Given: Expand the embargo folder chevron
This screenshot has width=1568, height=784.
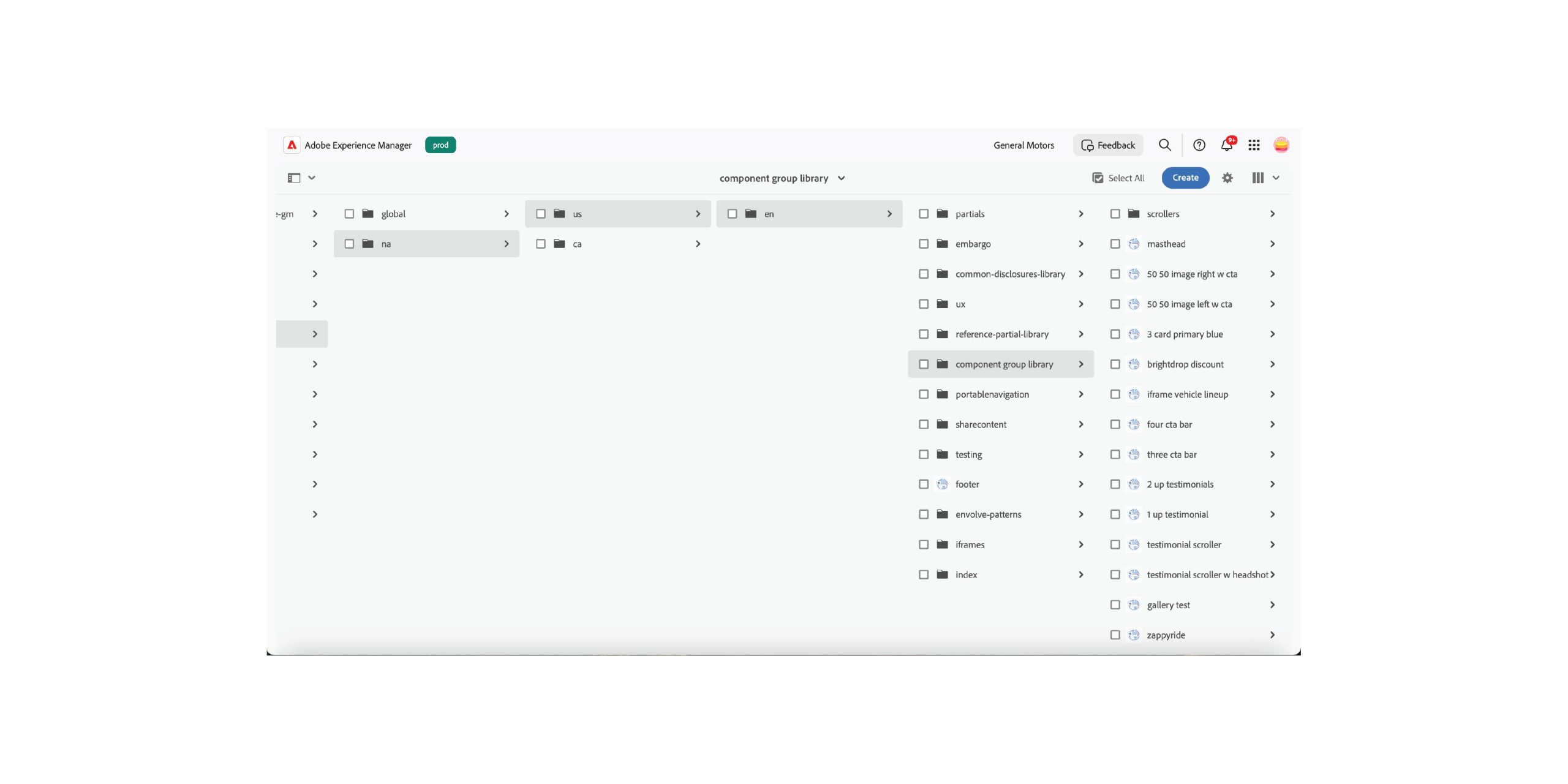Looking at the screenshot, I should pos(1081,244).
